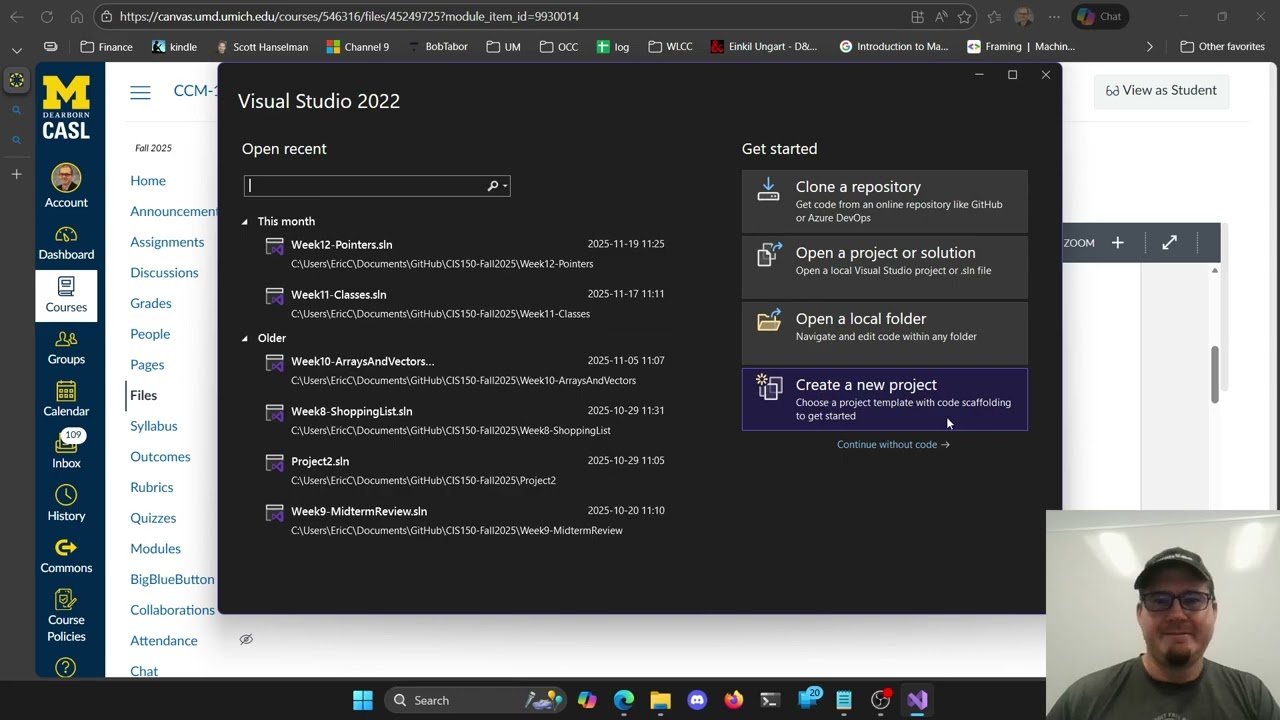Open Discussions in course navigation
Viewport: 1280px width, 720px height.
point(164,273)
